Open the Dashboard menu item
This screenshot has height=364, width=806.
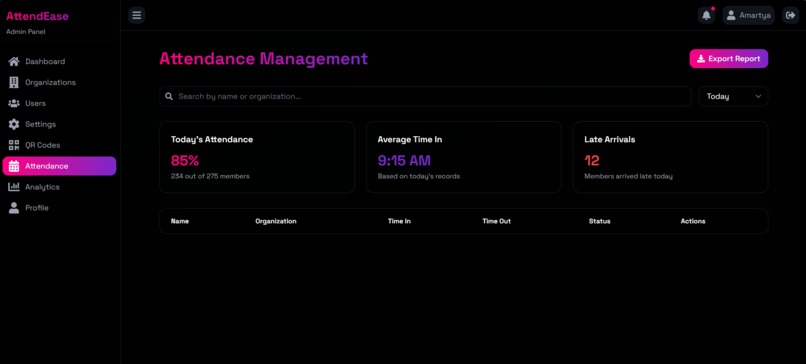[x=59, y=62]
